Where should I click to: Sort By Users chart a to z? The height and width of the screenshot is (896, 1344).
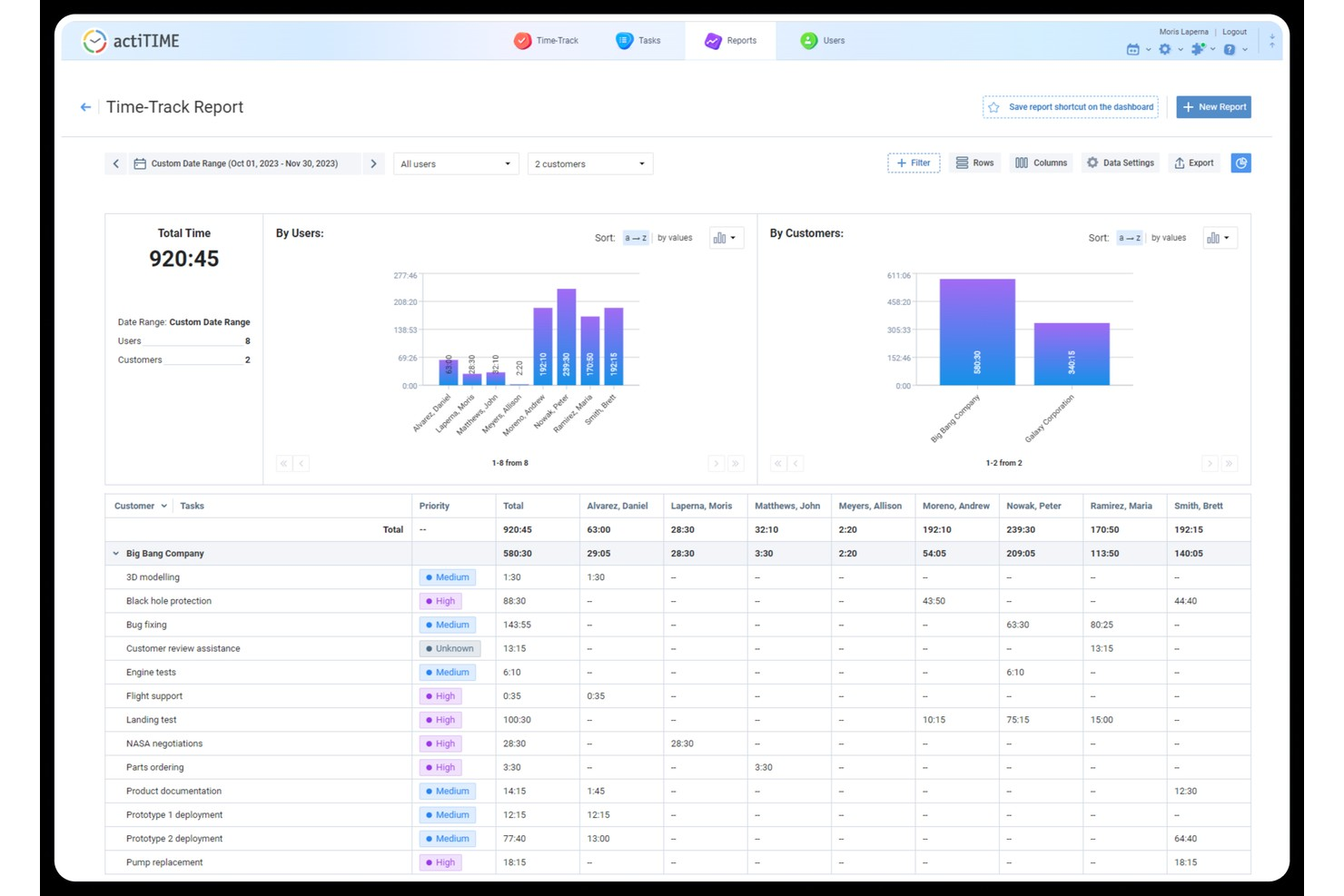(x=636, y=238)
